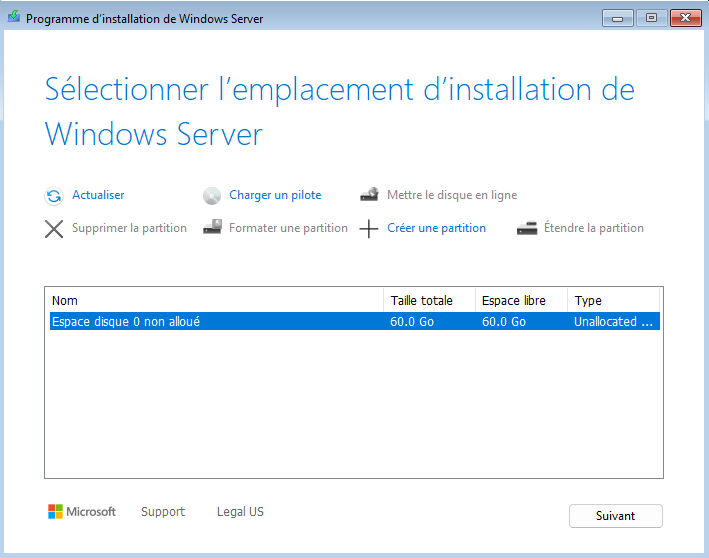Open the Legal US link
This screenshot has width=709, height=558.
point(240,512)
